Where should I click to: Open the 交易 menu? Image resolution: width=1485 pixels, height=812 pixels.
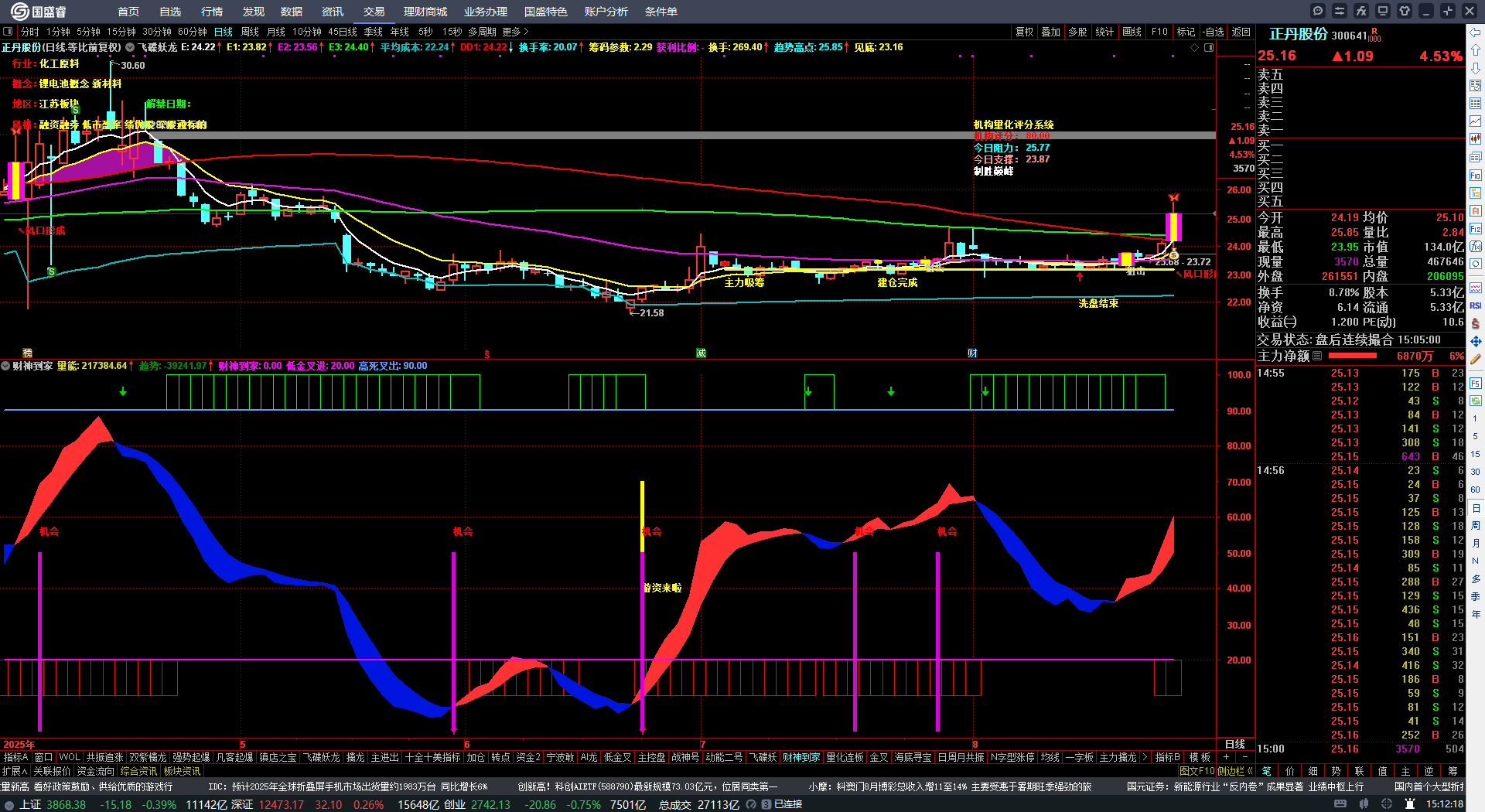(x=374, y=12)
